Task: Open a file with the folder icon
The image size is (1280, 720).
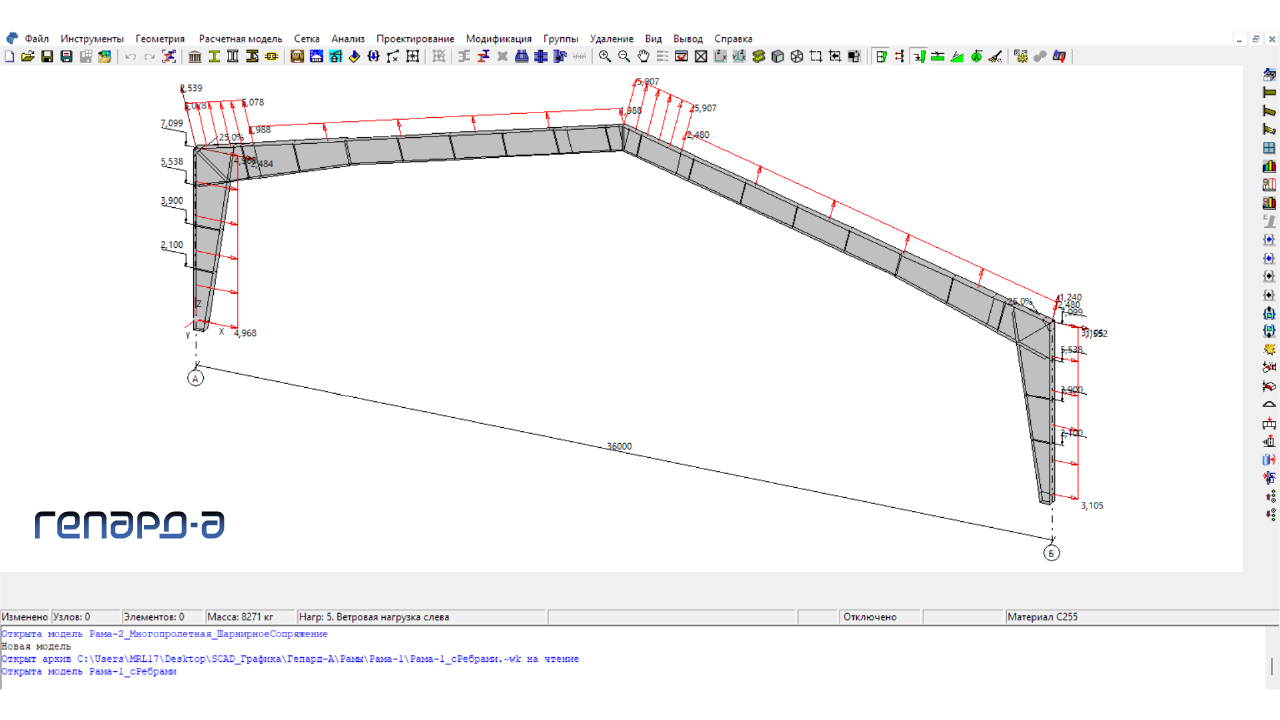Action: (28, 57)
